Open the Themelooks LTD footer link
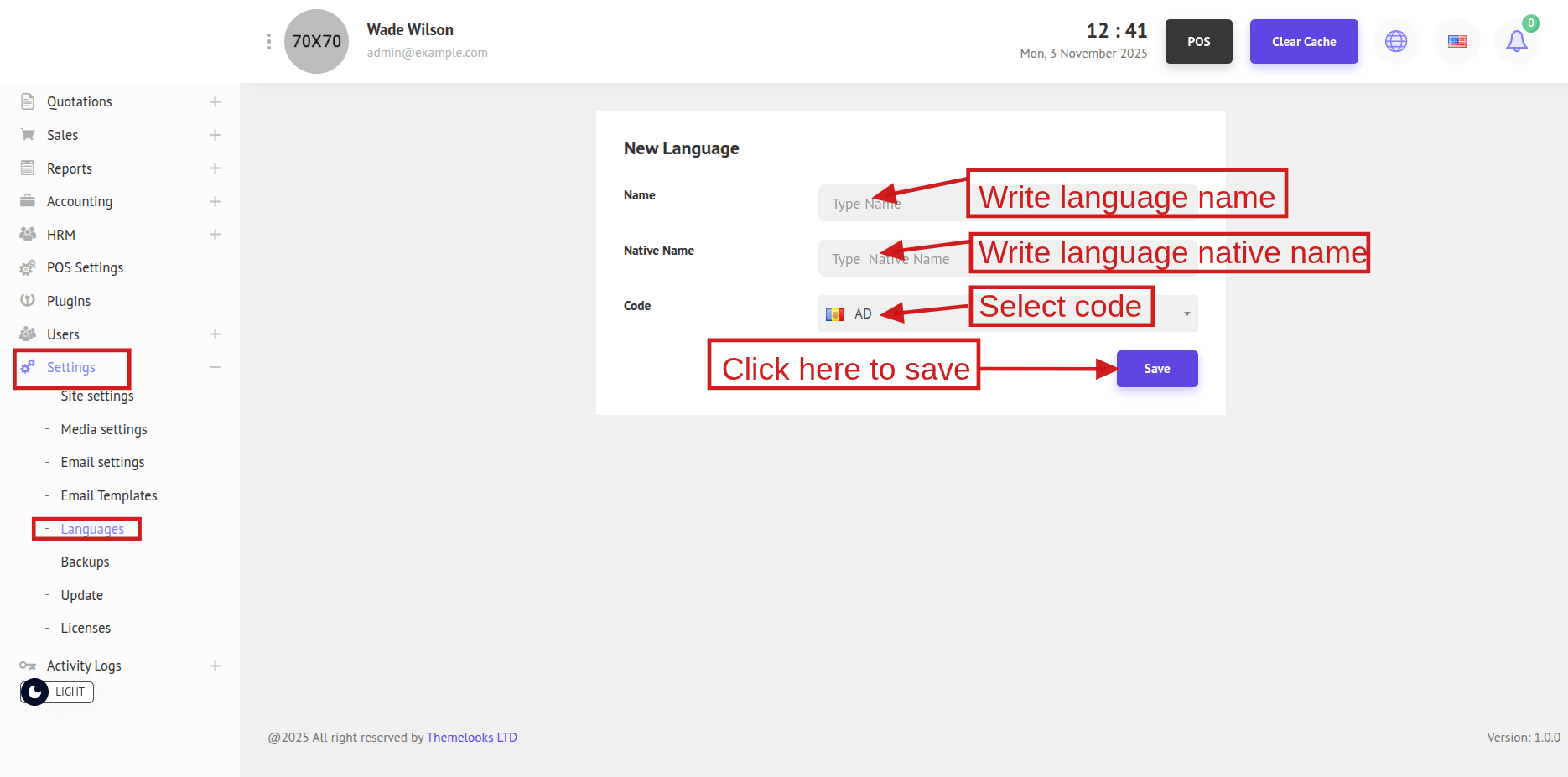This screenshot has width=1568, height=777. (x=471, y=738)
